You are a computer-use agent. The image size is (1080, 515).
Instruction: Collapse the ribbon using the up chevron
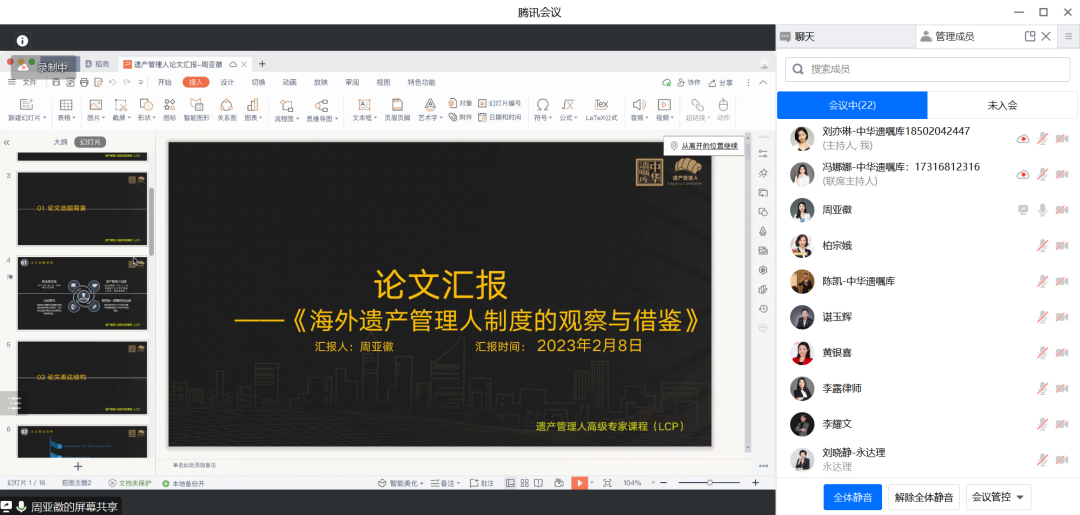point(763,83)
